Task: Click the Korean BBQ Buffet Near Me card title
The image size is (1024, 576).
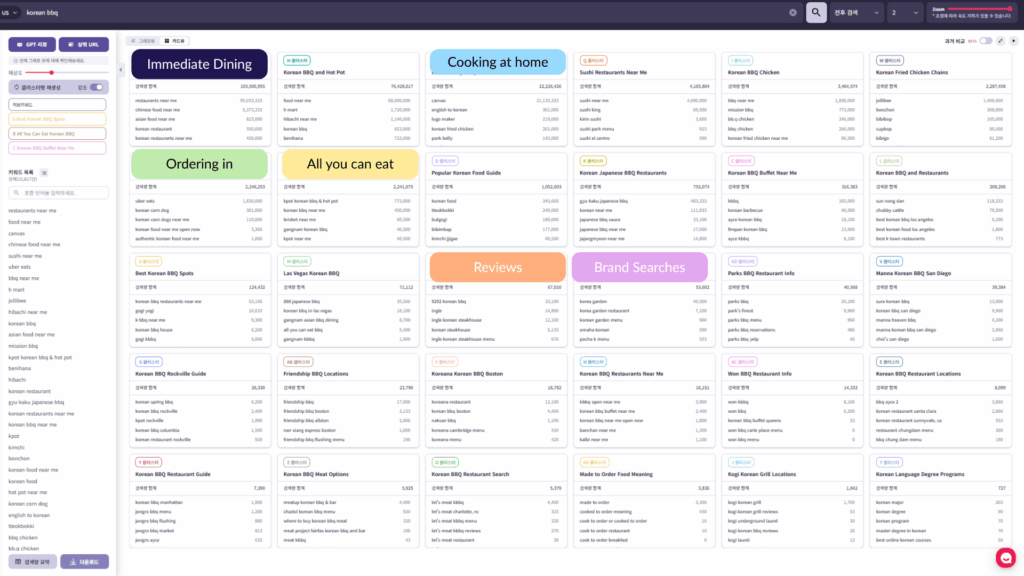Action: [762, 173]
